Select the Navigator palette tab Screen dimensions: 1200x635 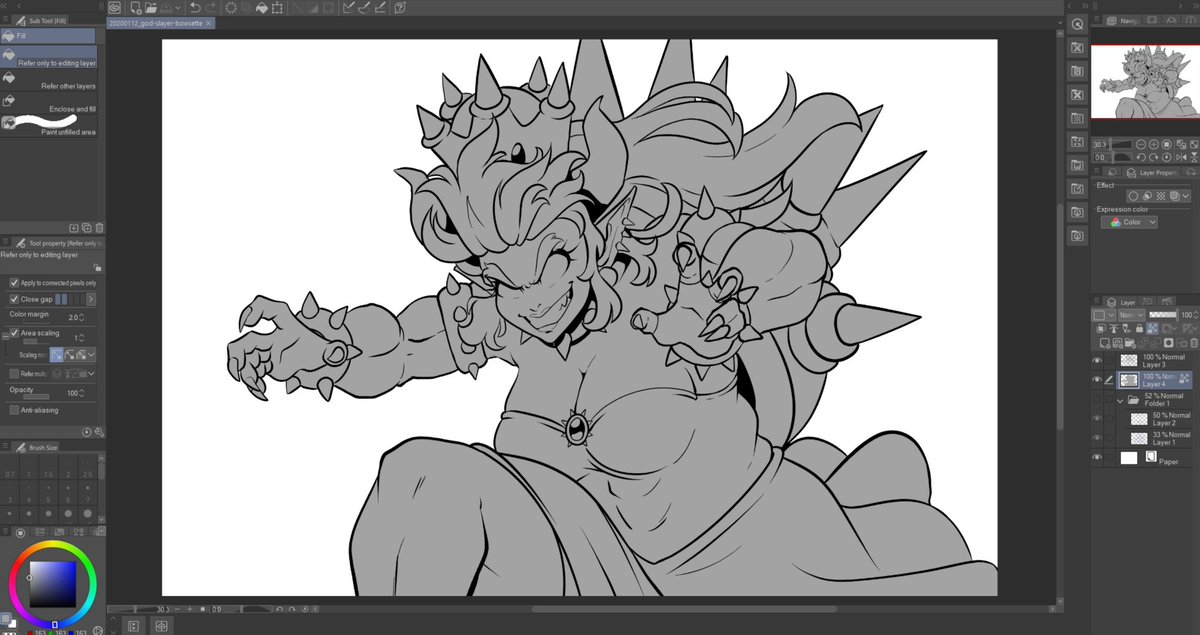[1122, 20]
